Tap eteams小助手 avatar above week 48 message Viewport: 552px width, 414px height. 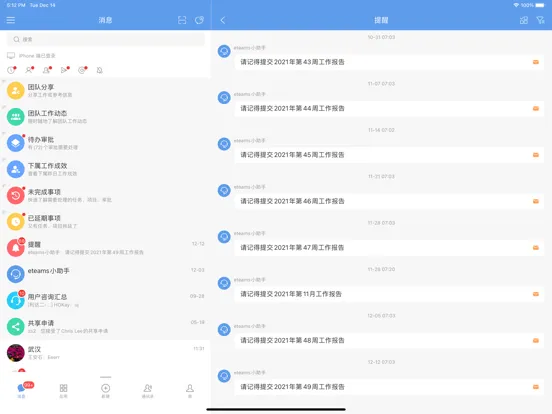pyautogui.click(x=224, y=330)
